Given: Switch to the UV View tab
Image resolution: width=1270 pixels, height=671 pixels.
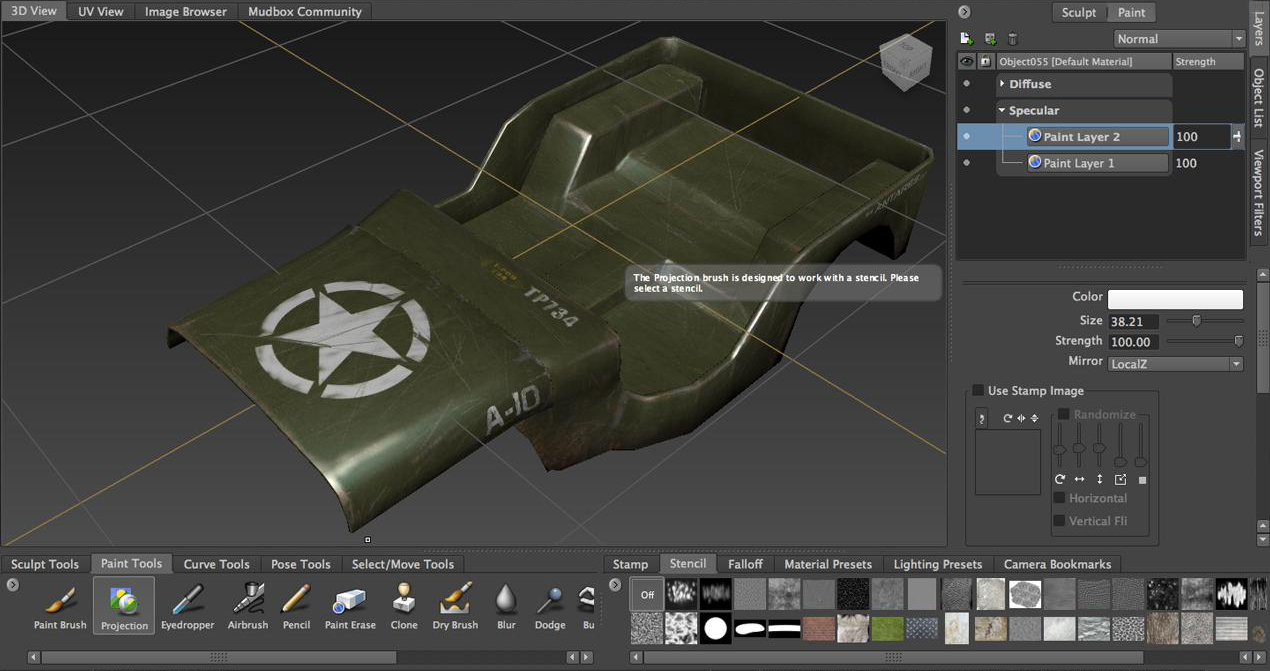Looking at the screenshot, I should pyautogui.click(x=100, y=11).
